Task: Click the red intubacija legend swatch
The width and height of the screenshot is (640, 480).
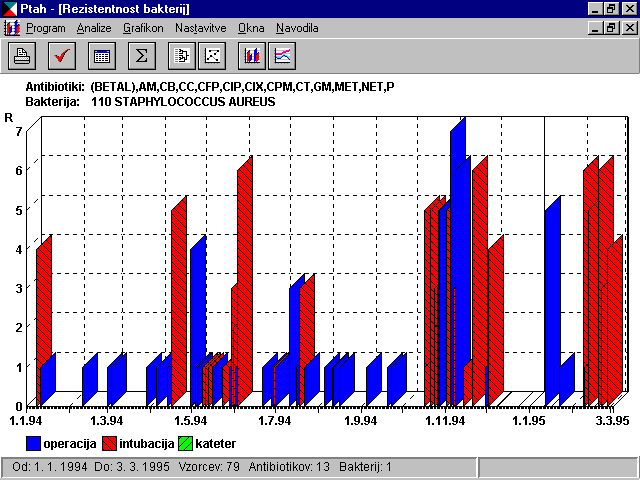Action: 109,444
